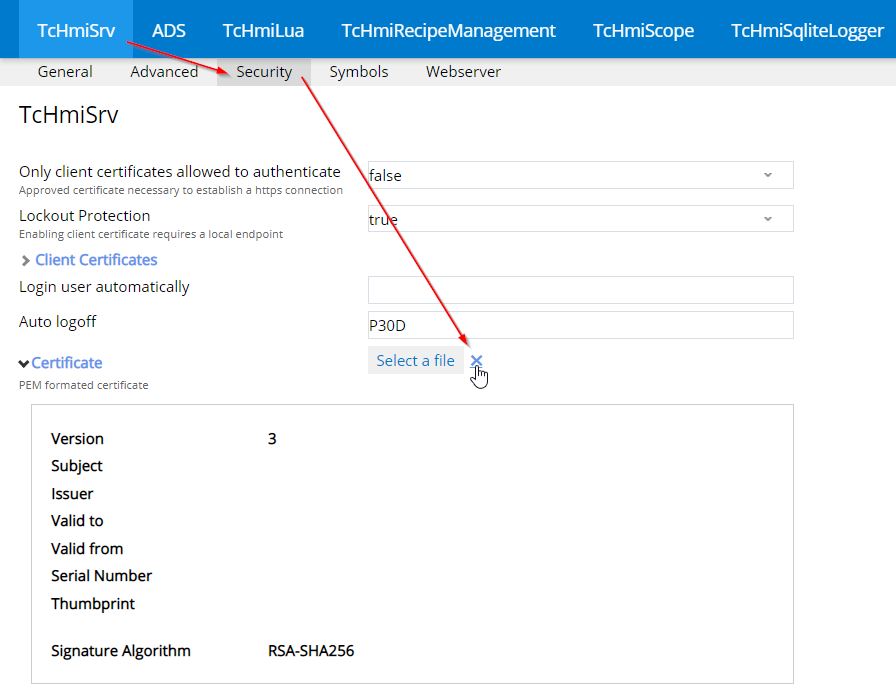
Task: Open the TcHmiScope tab
Action: [x=643, y=30]
